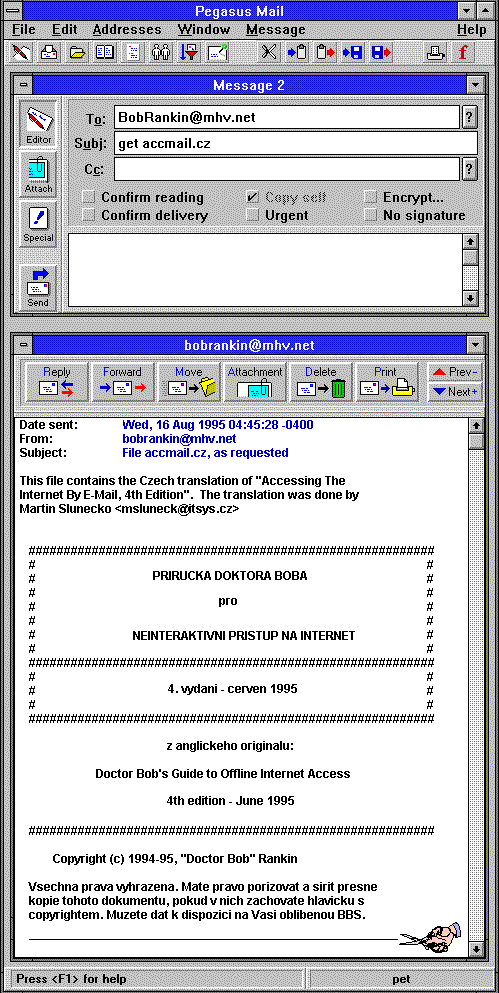Viewport: 499px width, 993px height.
Task: Open the Attach panel icon
Action: 39,174
